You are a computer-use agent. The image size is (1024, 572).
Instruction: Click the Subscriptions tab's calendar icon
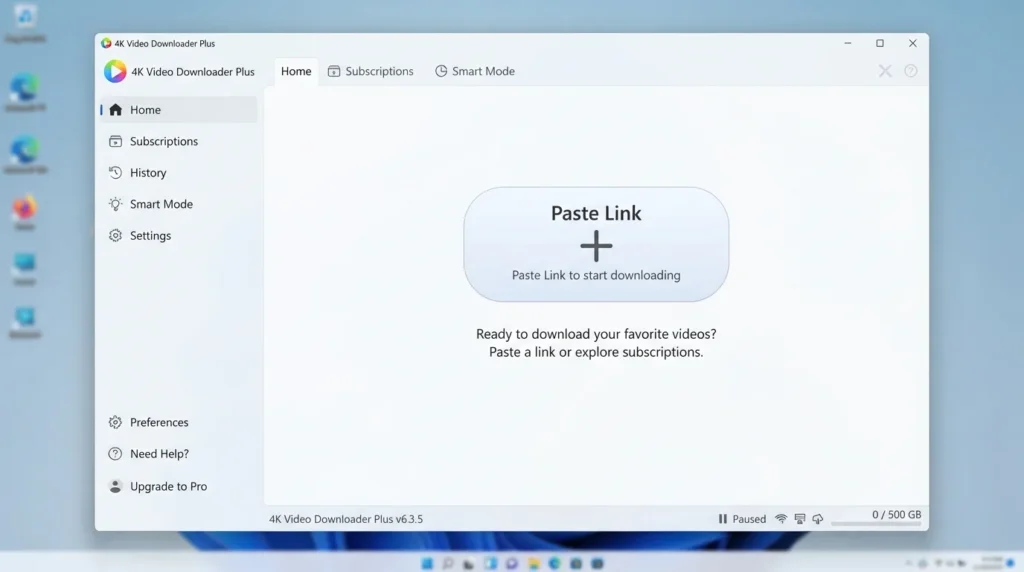tap(334, 71)
